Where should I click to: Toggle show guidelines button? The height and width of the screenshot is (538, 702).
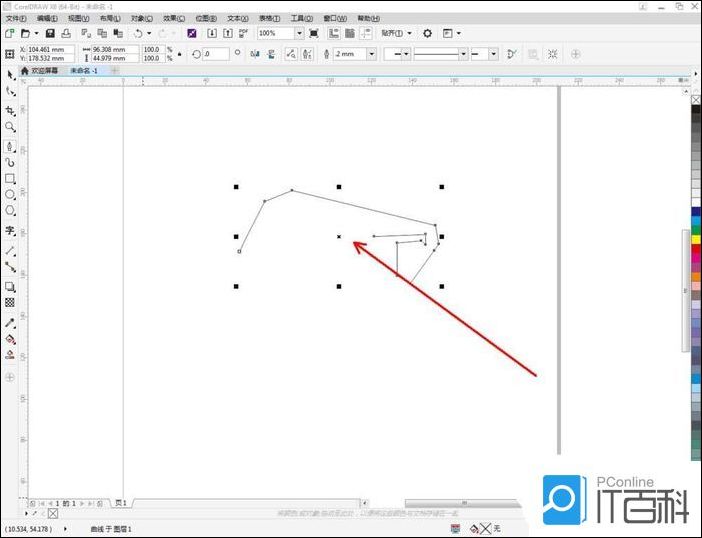366,33
